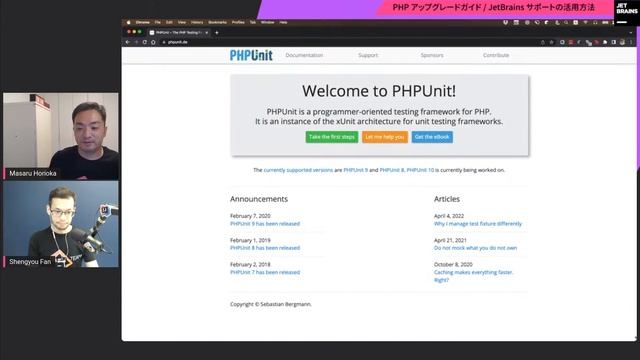
Task: Click Masaru Horioka's video thumbnail
Action: (61, 136)
